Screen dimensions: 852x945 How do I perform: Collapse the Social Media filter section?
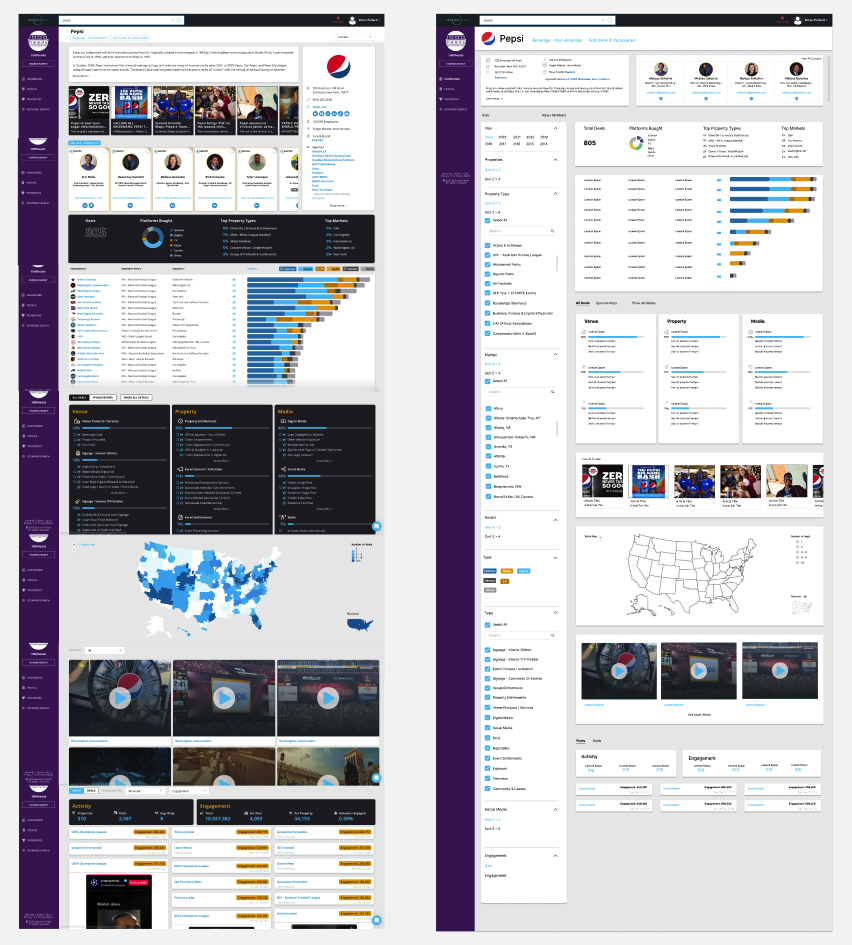coord(555,809)
